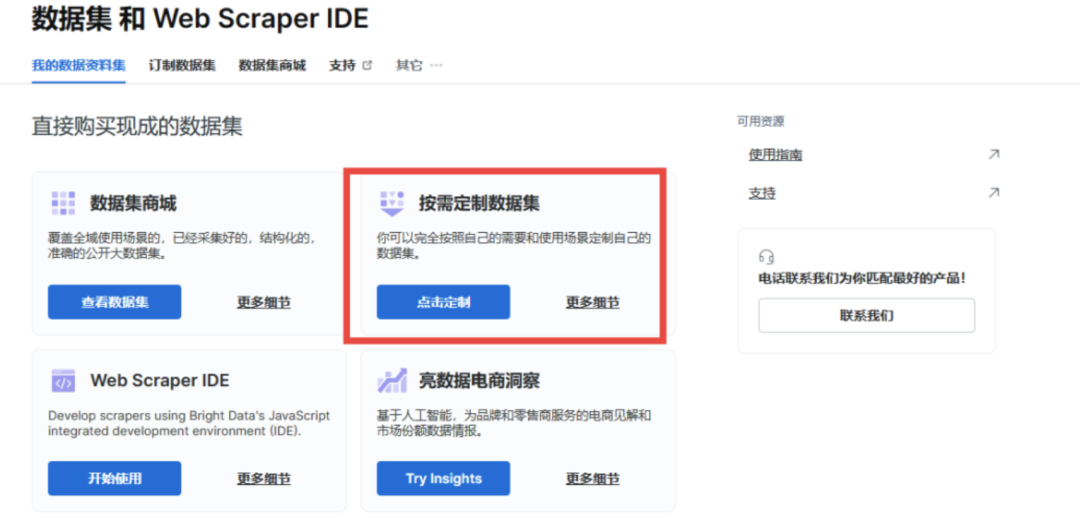Open 更多细节 link in 数据集商城 card
The width and height of the screenshot is (1080, 521).
tap(264, 303)
